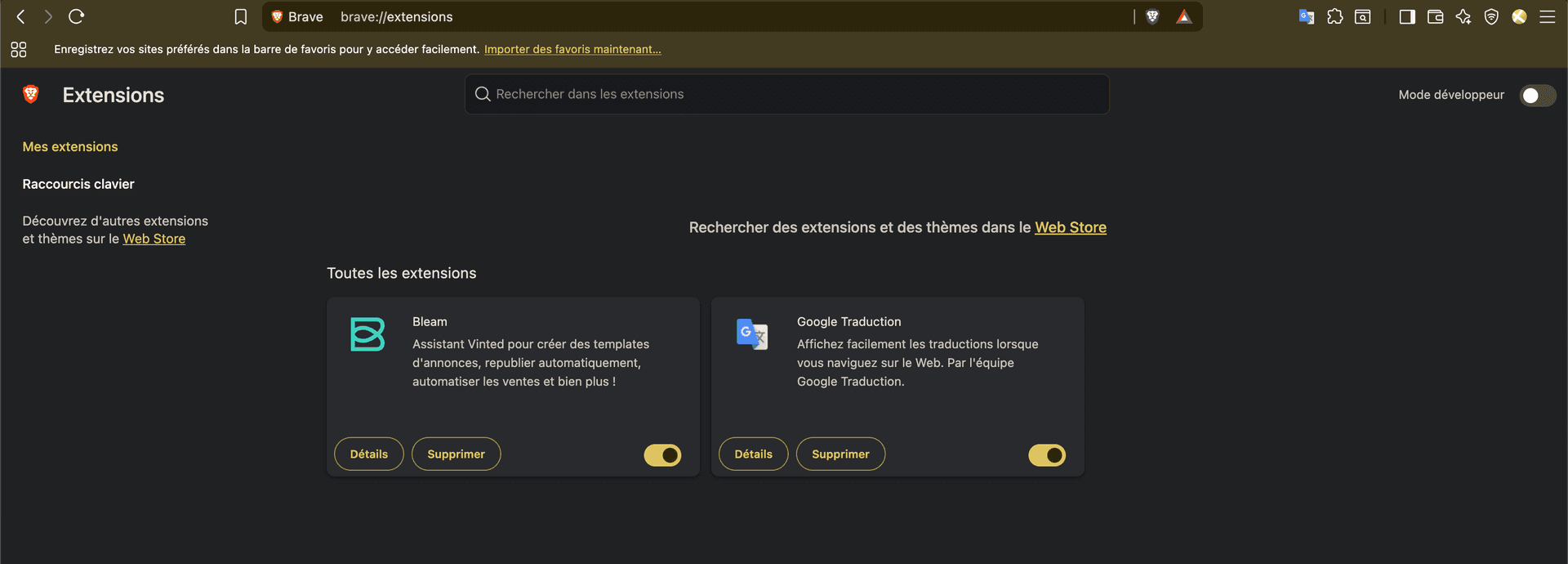Reload the extensions page
1568x564 pixels.
[77, 16]
